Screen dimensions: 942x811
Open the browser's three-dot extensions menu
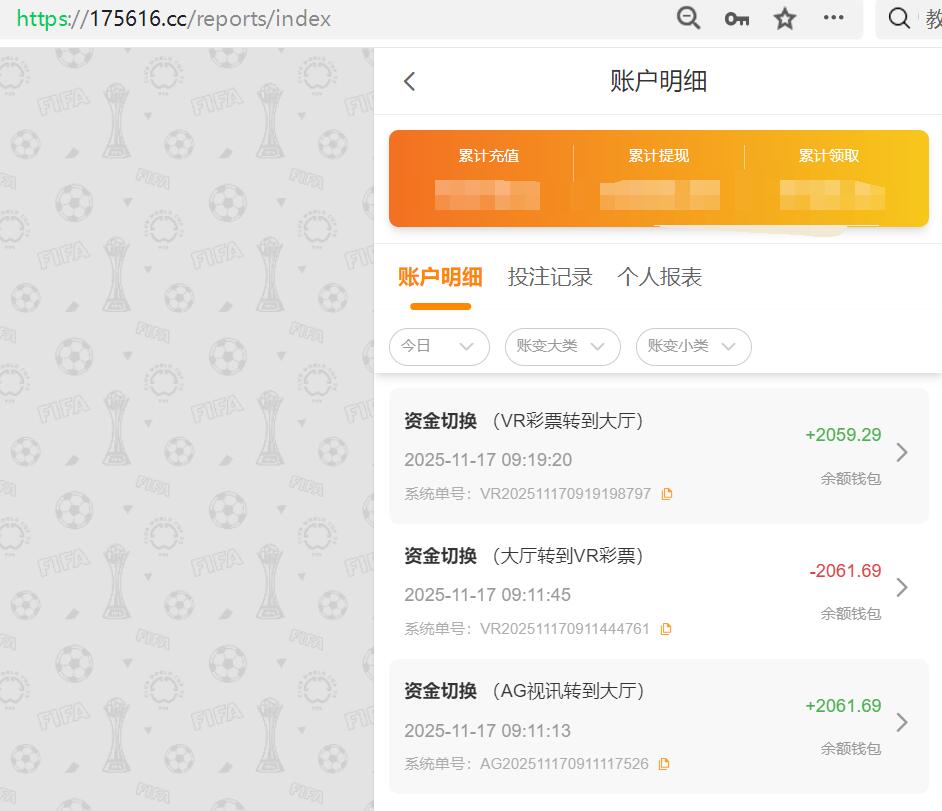tap(833, 18)
